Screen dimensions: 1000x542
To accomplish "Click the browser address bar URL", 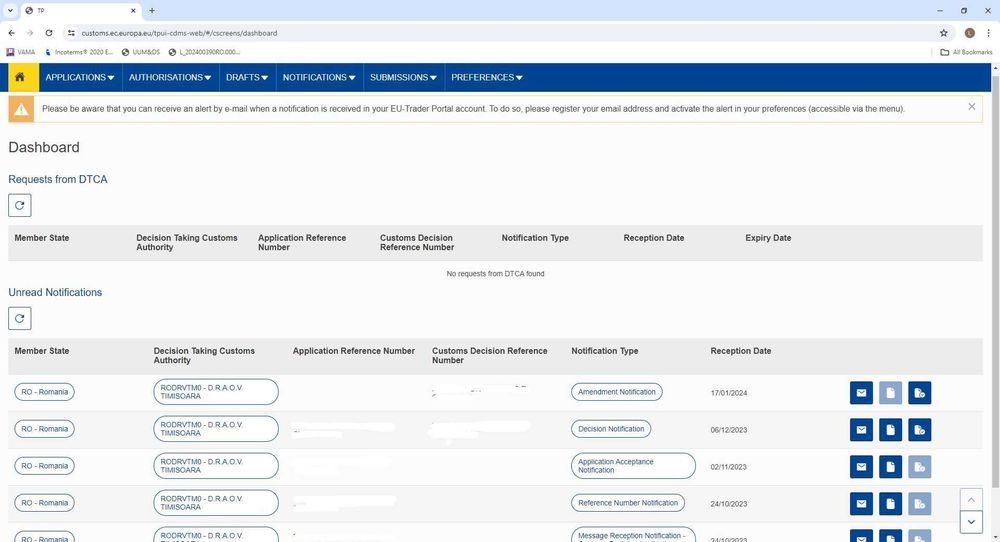I will (179, 33).
